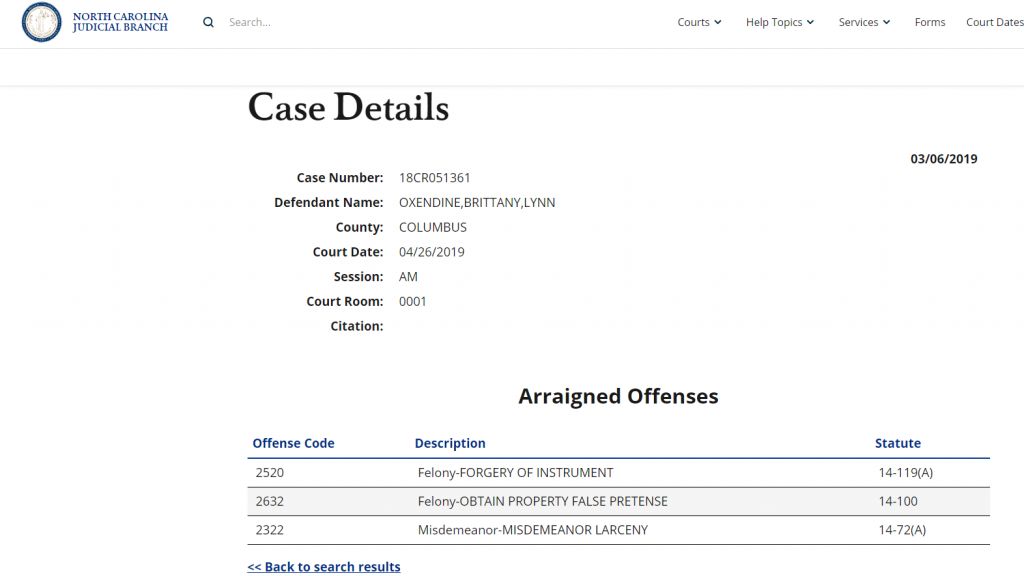The width and height of the screenshot is (1024, 576).
Task: Go to the Forms page
Action: tap(929, 22)
